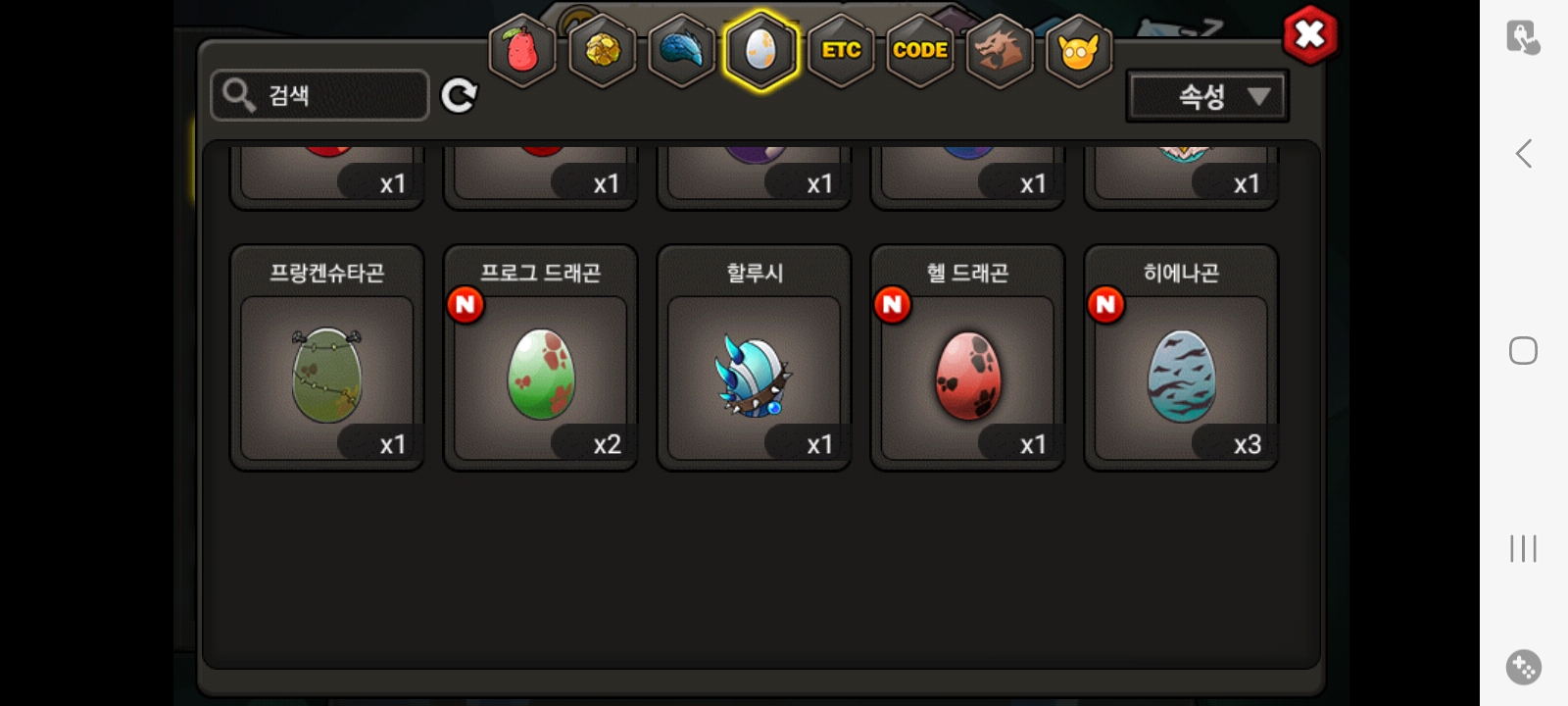Viewport: 1568px width, 706px height.
Task: Tap the Android back arrow
Action: 1523,153
